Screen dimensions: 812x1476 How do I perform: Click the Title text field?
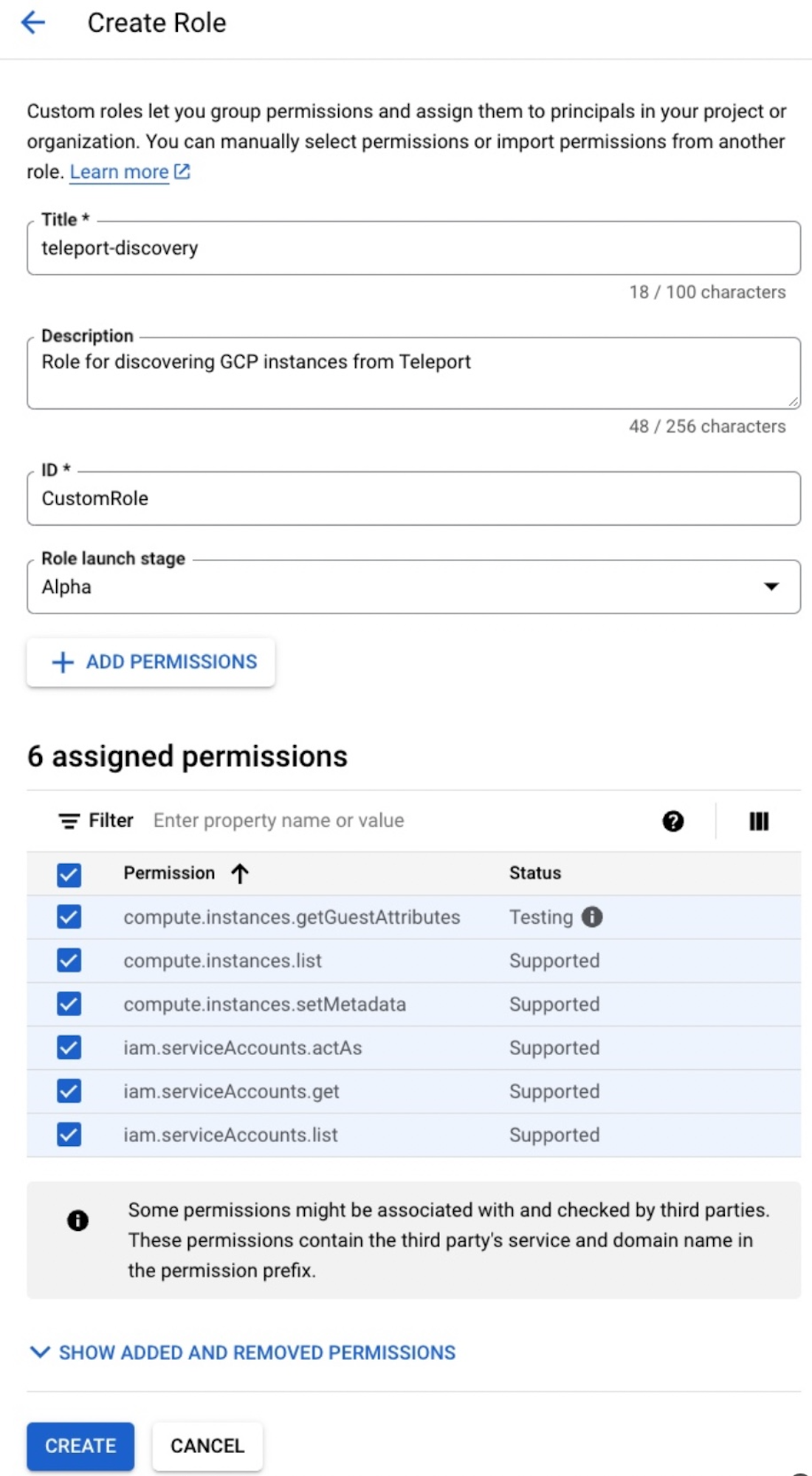coord(413,249)
